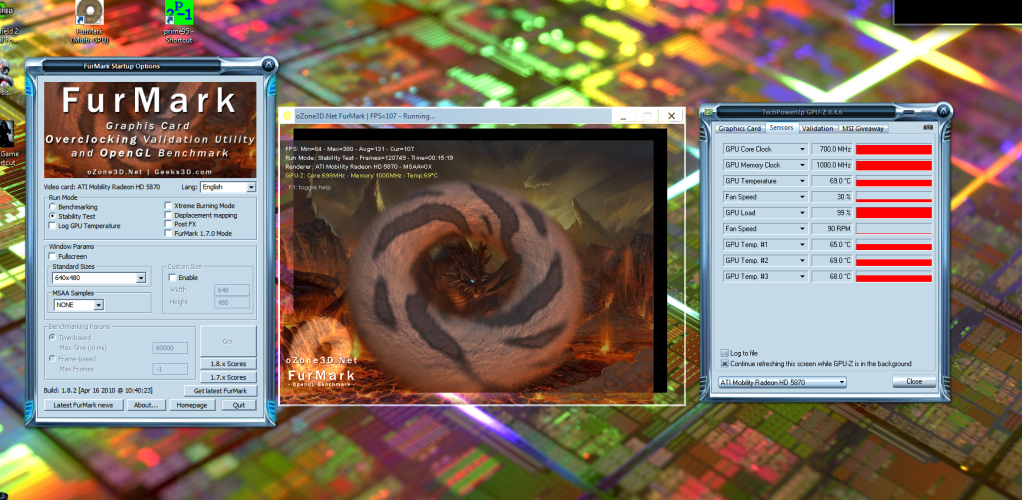Click the camera icon in GPU-Z window
This screenshot has height=500, width=1022.
pos(927,128)
